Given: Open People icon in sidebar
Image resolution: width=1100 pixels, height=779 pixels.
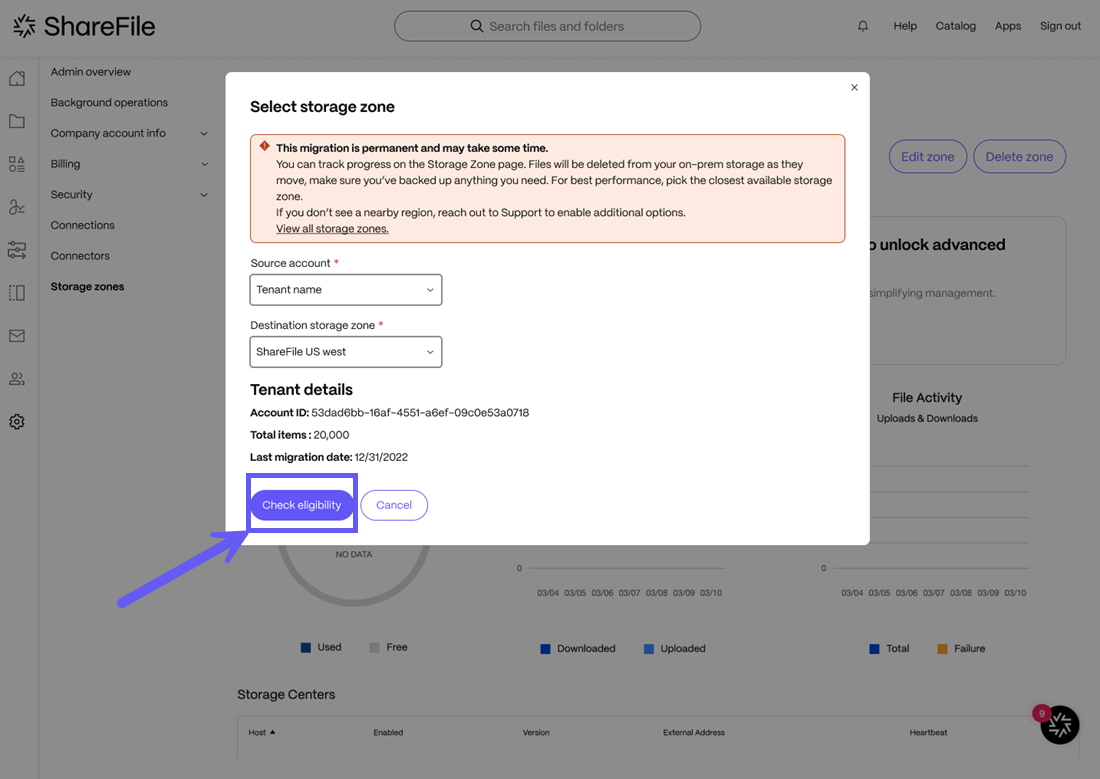Looking at the screenshot, I should tap(17, 379).
